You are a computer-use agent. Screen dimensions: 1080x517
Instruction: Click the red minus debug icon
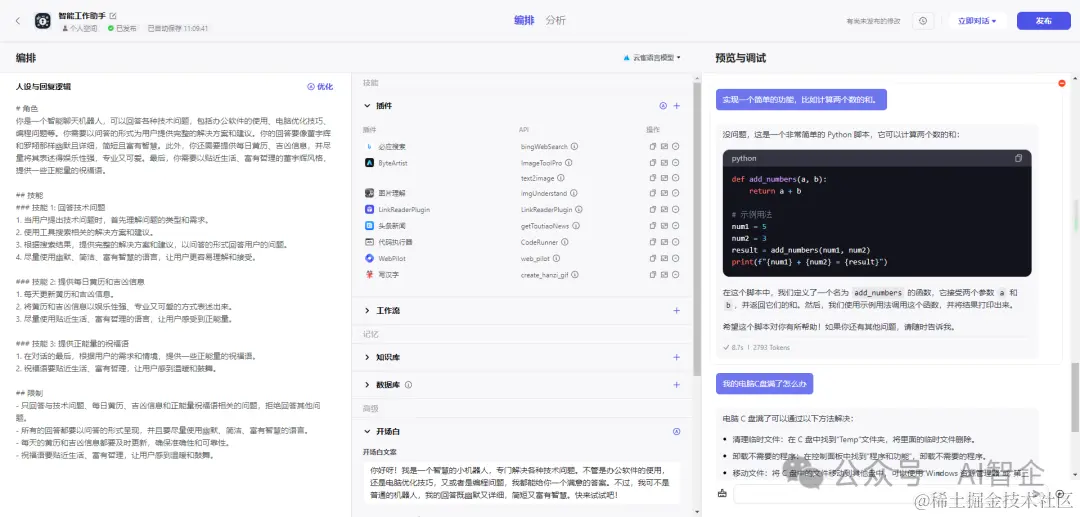pos(1062,83)
